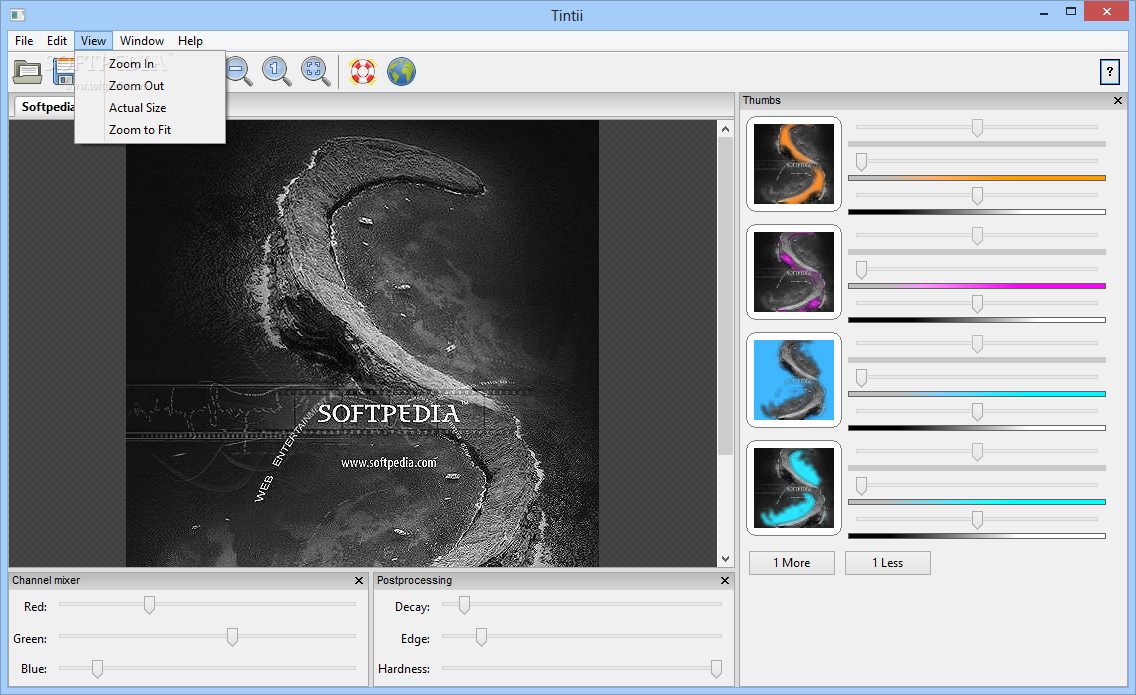Click the Blue channel slider handle
The height and width of the screenshot is (695, 1136).
pos(97,669)
